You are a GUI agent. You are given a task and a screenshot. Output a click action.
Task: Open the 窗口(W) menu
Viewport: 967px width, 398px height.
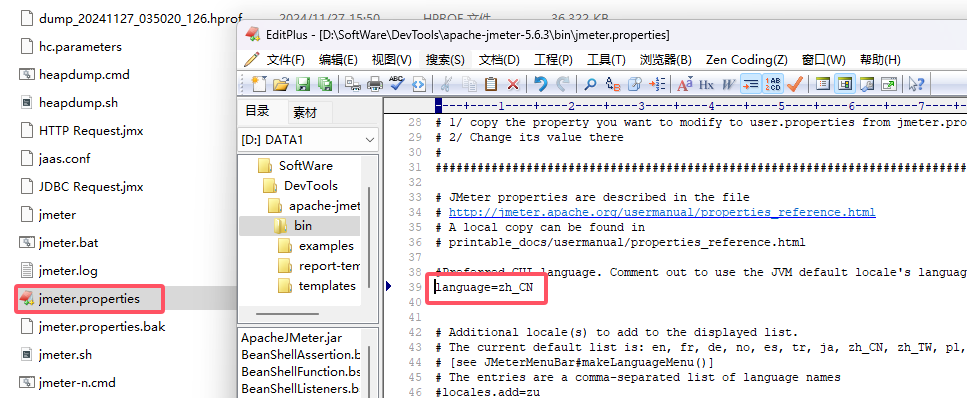click(823, 60)
